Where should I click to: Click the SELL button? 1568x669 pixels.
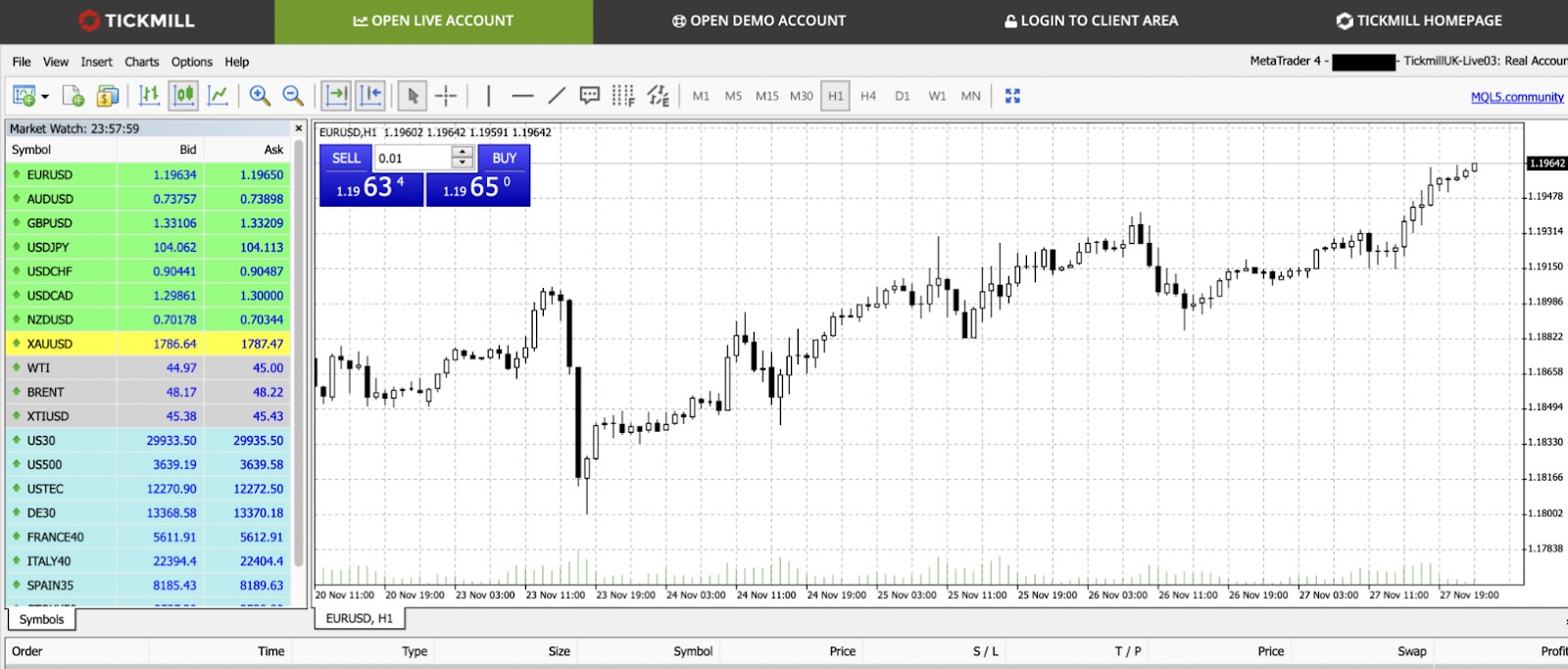pos(346,158)
